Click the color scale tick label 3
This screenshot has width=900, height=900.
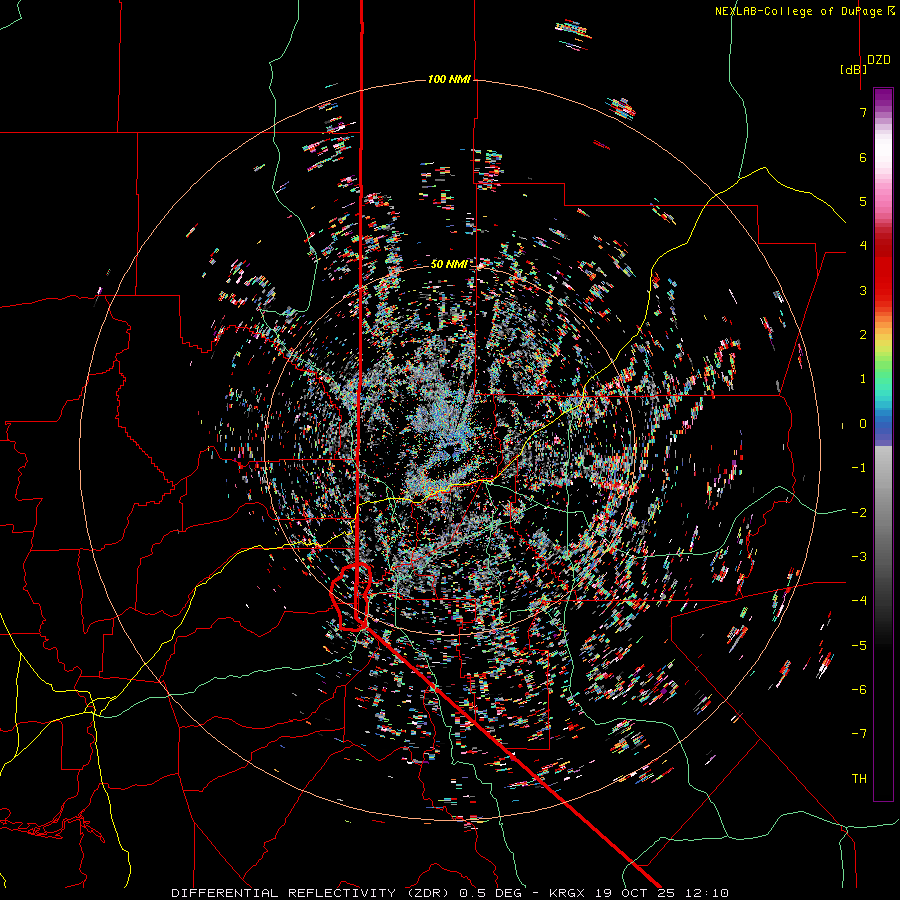pos(863,290)
